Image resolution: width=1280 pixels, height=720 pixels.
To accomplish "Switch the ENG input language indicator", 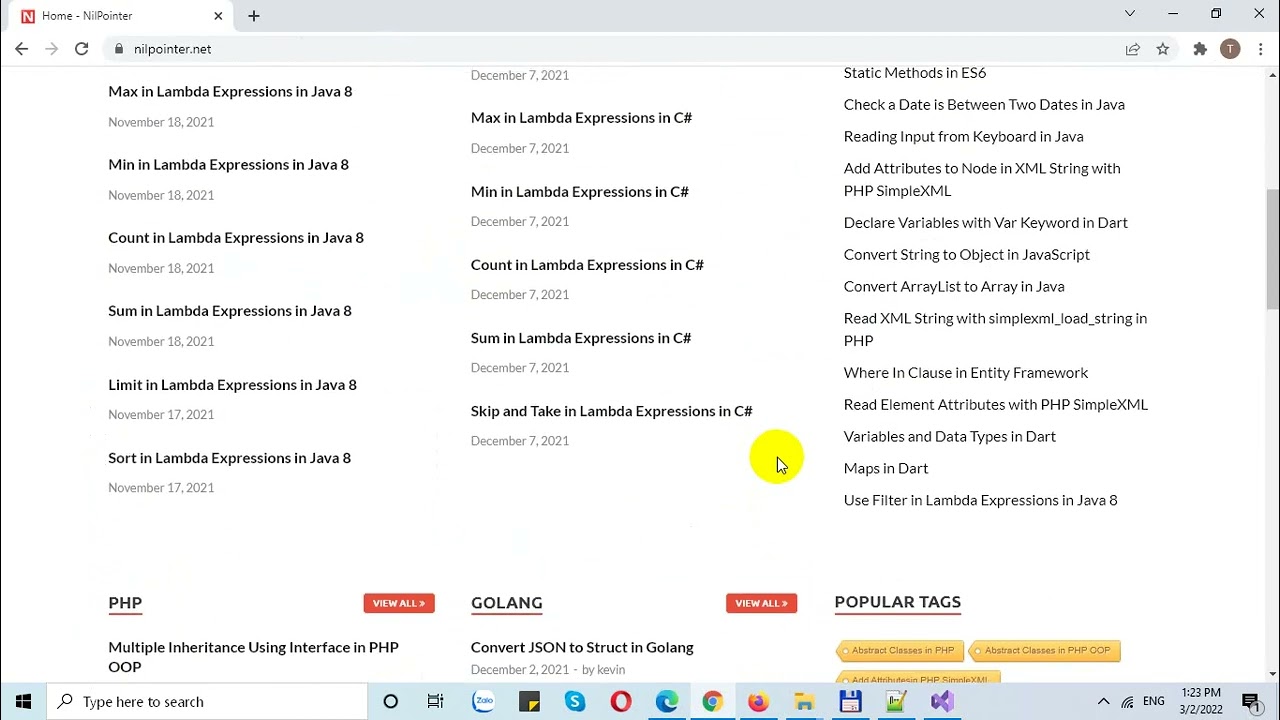I will (x=1154, y=701).
